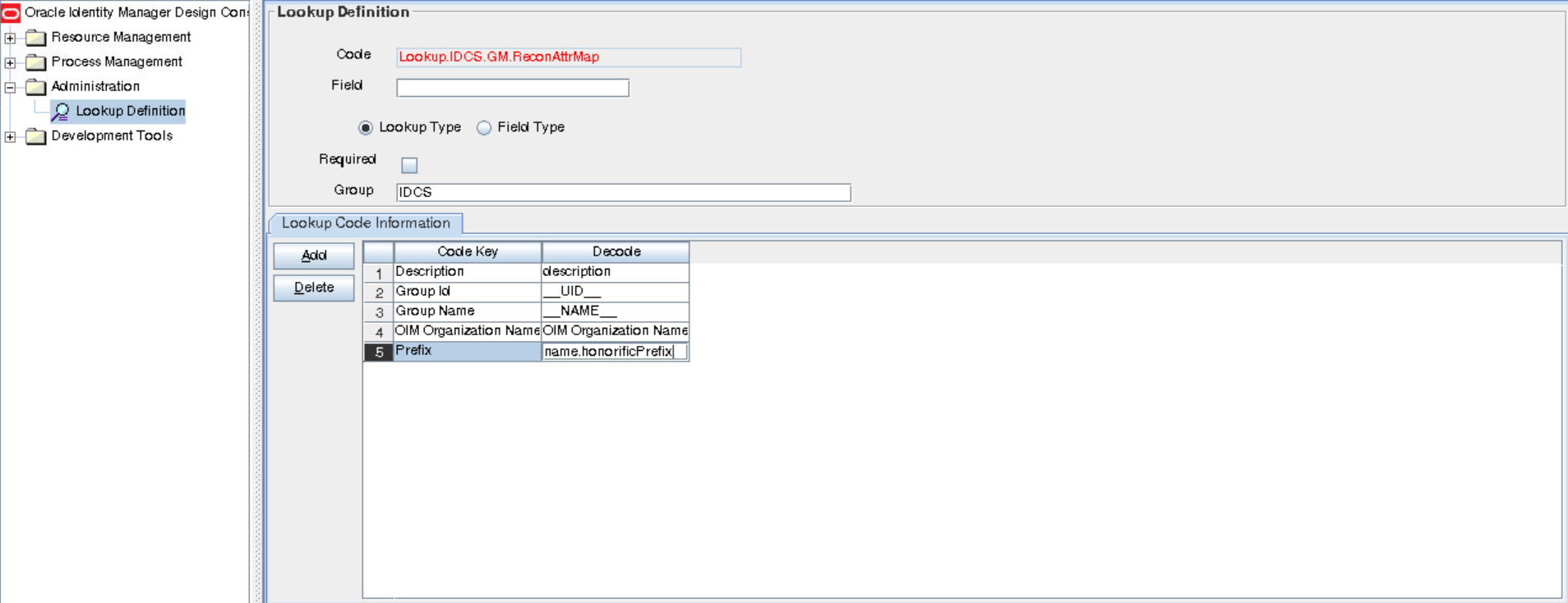Click OIM Organization Name code key cell

point(468,331)
